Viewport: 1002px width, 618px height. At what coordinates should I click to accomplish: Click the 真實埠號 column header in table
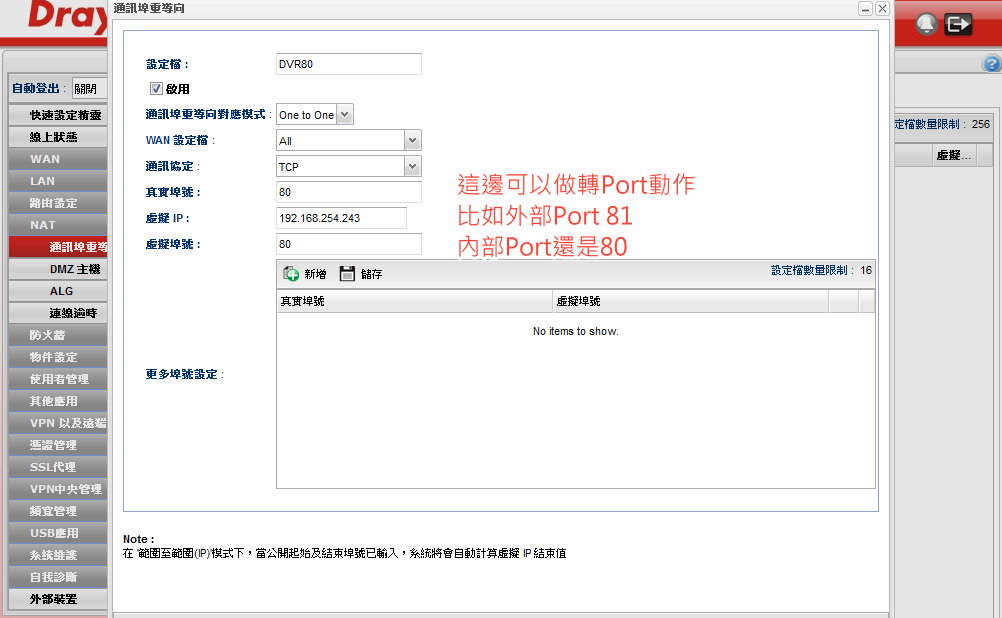[414, 301]
